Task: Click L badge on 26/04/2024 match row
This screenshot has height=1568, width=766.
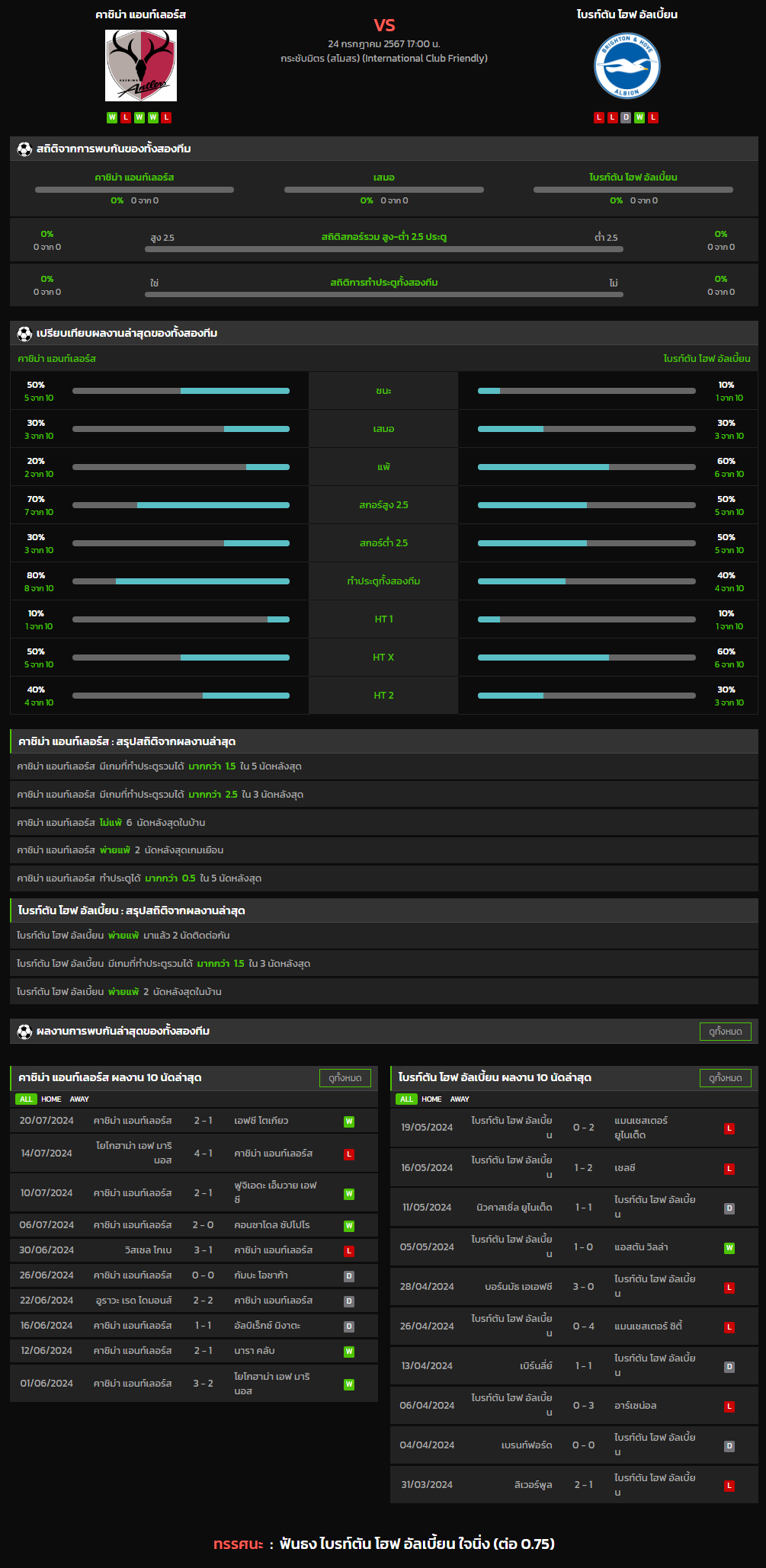Action: [x=729, y=1326]
